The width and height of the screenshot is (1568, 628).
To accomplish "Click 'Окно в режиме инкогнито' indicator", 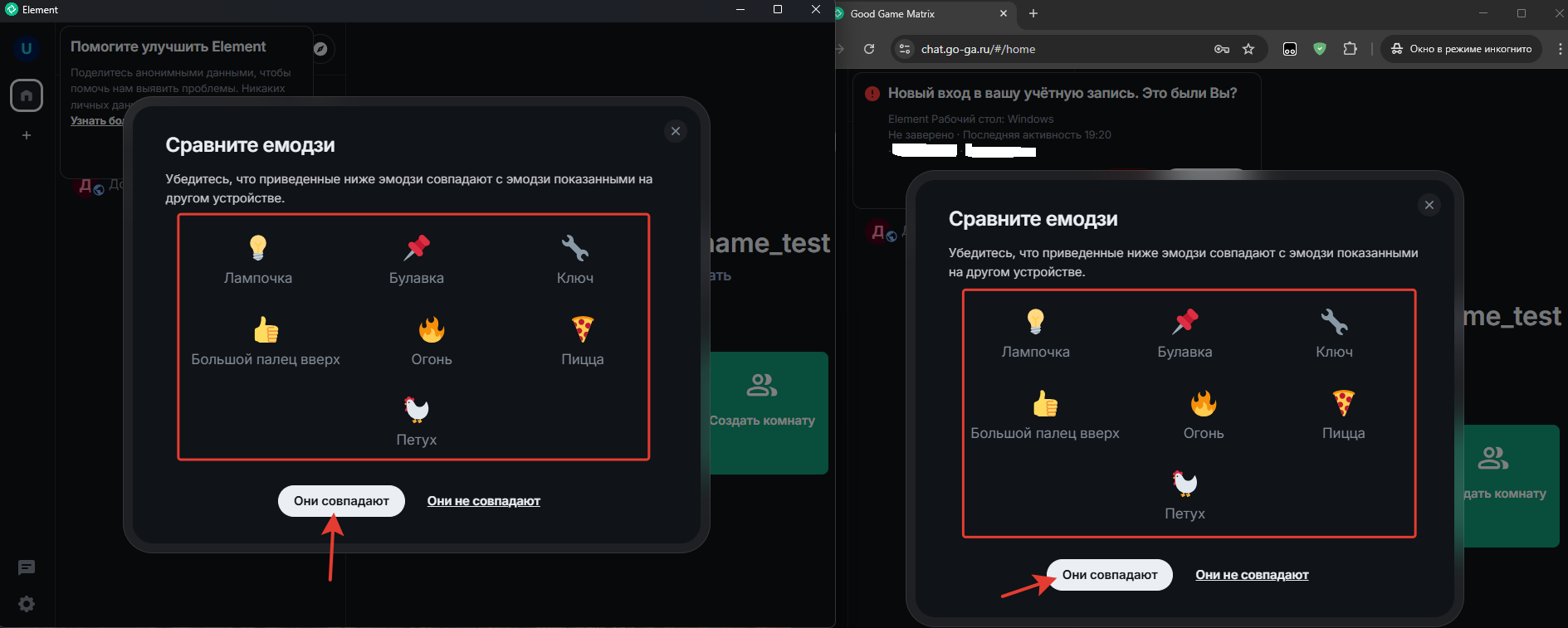I will (1462, 49).
